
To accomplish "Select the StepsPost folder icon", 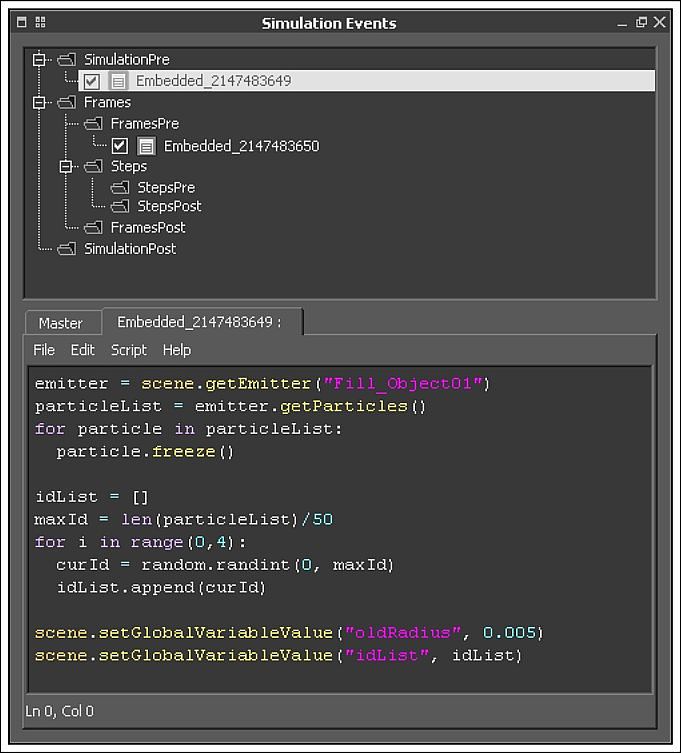I will [x=121, y=206].
